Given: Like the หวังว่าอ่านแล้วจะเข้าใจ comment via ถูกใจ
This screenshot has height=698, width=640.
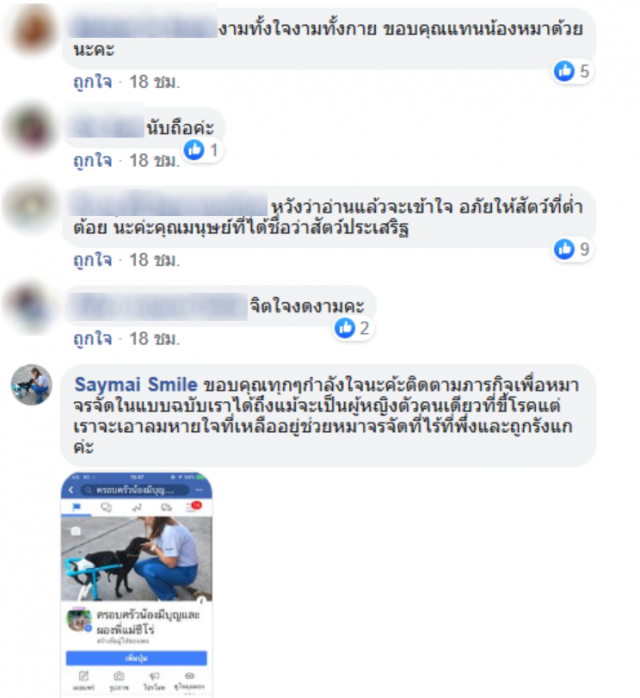Looking at the screenshot, I should coord(93,260).
